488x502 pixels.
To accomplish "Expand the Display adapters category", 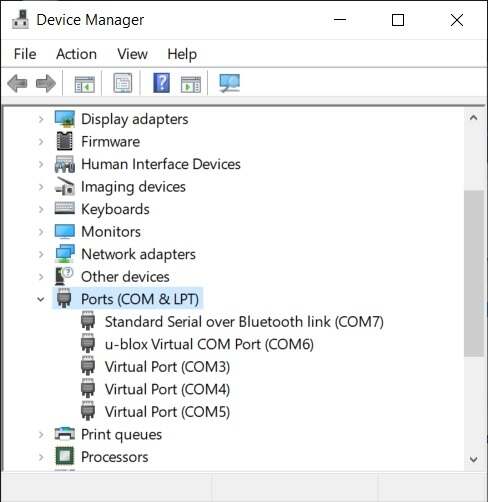I will [x=41, y=119].
